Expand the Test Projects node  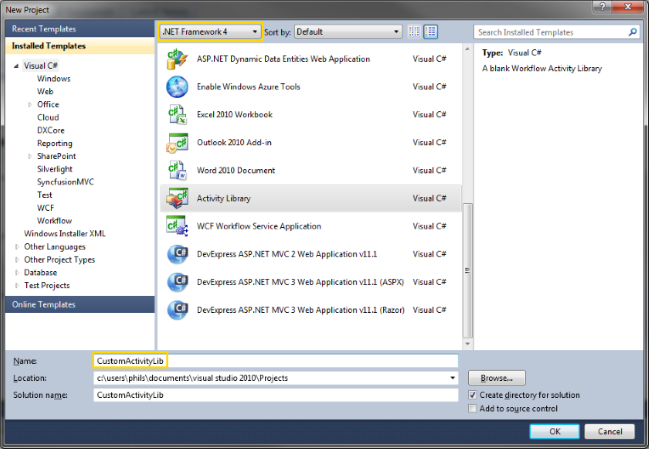(x=17, y=286)
